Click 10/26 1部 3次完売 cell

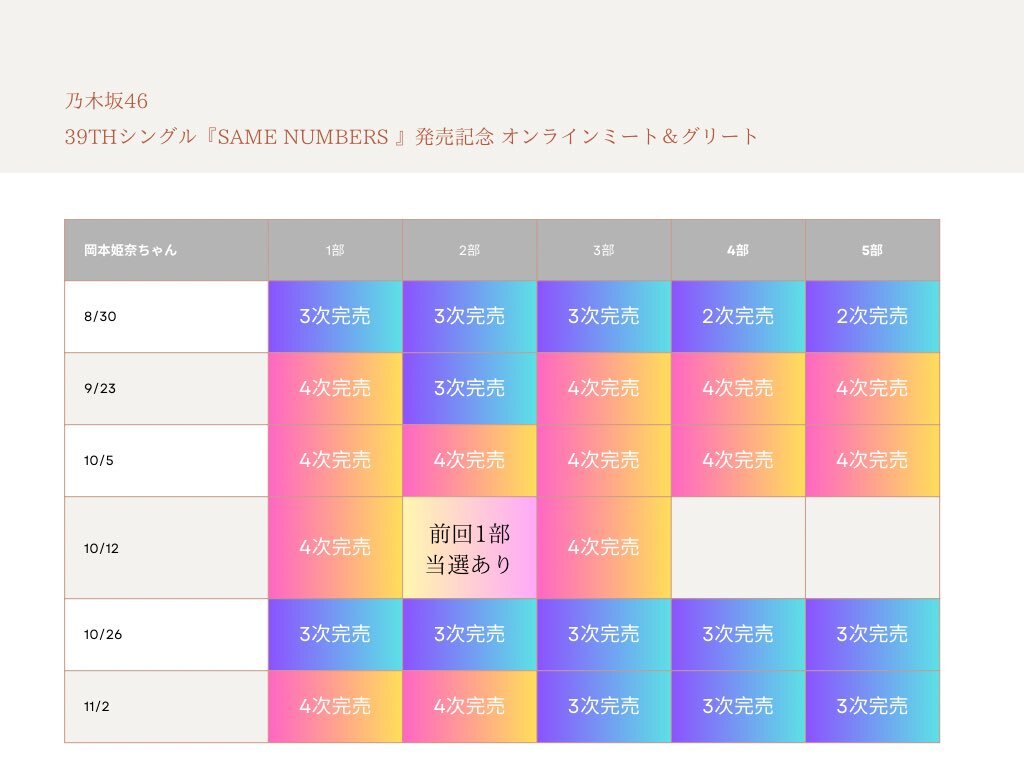click(x=336, y=634)
